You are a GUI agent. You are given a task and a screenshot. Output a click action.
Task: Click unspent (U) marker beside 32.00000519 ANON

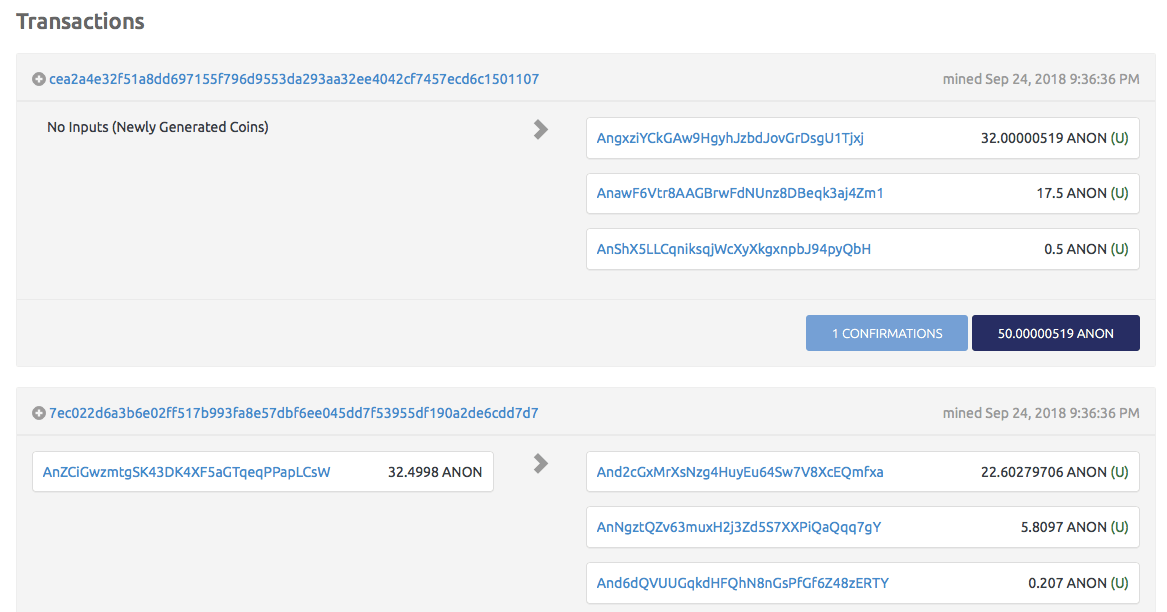pyautogui.click(x=1119, y=138)
